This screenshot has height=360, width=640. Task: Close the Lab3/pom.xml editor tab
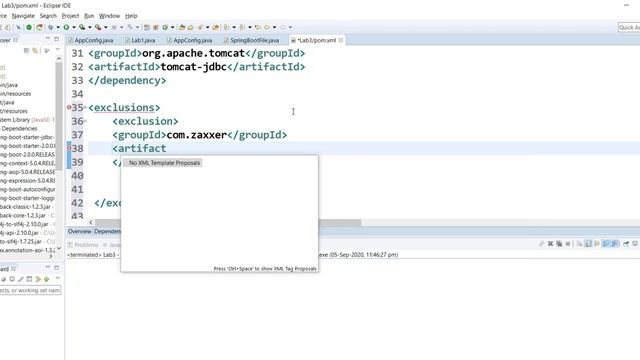[x=341, y=40]
